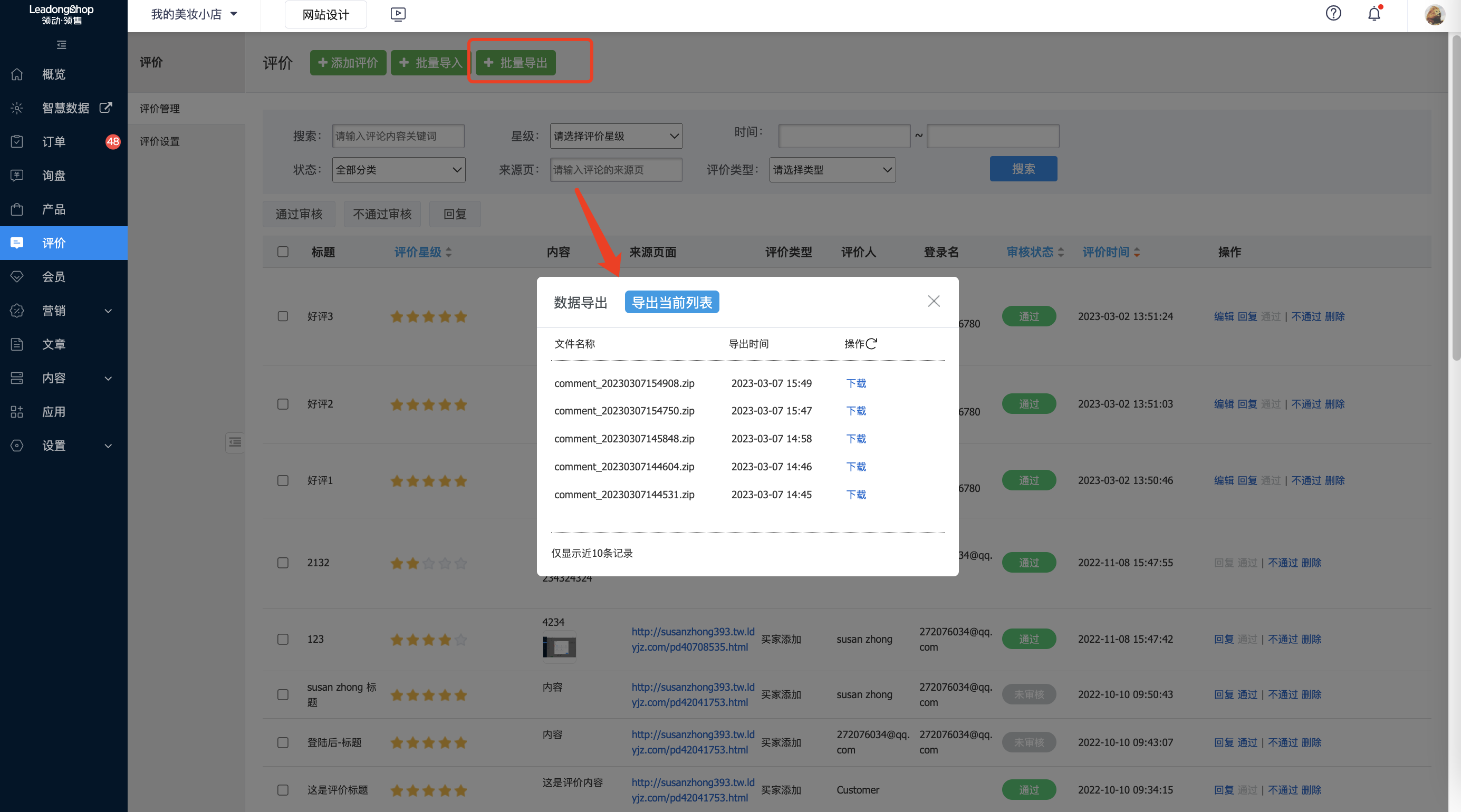Image resolution: width=1461 pixels, height=812 pixels.
Task: Close the 数据导出 dialog
Action: coord(934,301)
